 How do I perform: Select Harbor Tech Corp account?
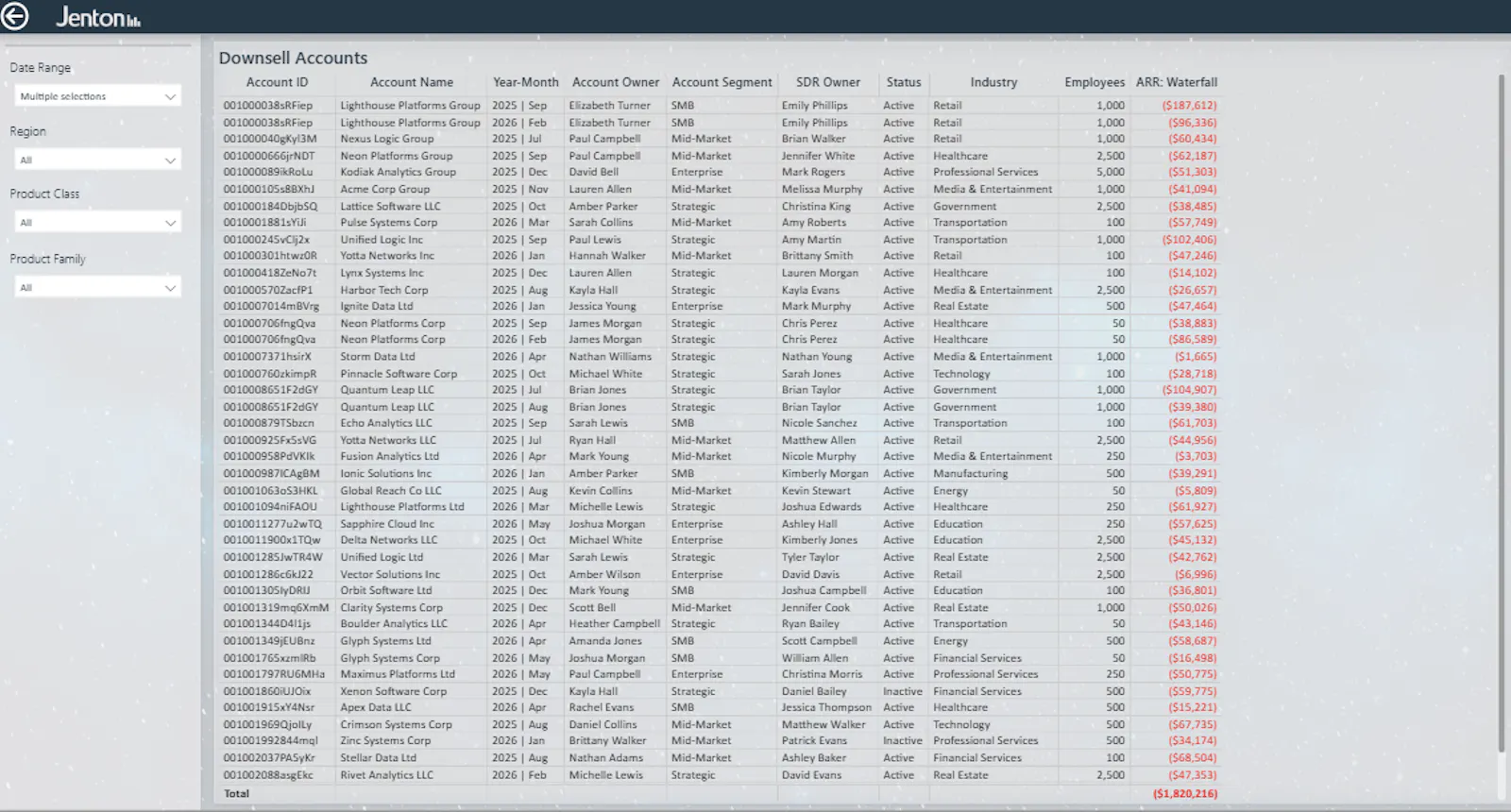point(383,290)
